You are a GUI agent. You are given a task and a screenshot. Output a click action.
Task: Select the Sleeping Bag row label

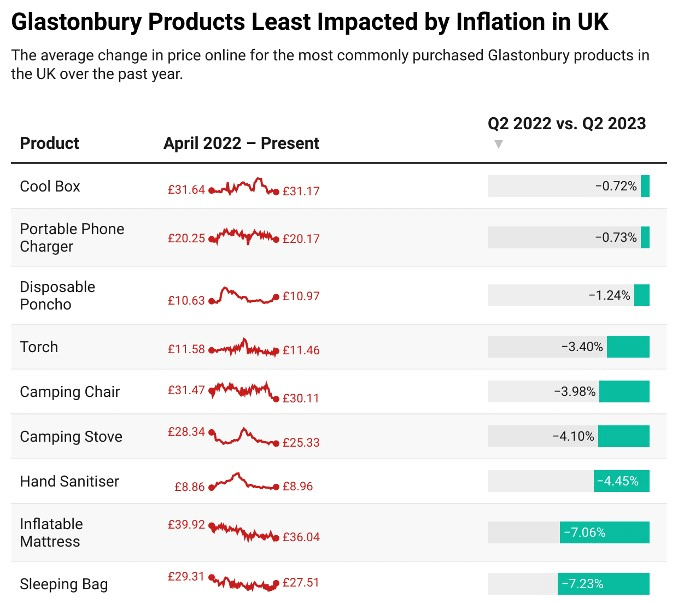click(x=64, y=584)
